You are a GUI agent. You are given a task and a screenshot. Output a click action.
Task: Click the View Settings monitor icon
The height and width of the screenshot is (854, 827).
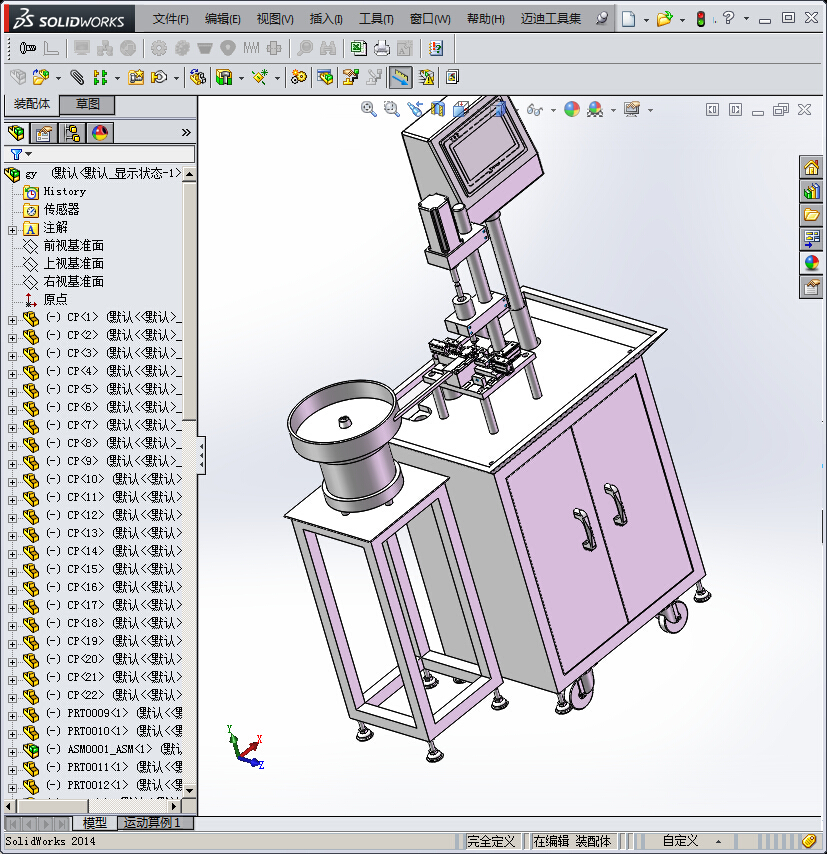click(x=632, y=109)
